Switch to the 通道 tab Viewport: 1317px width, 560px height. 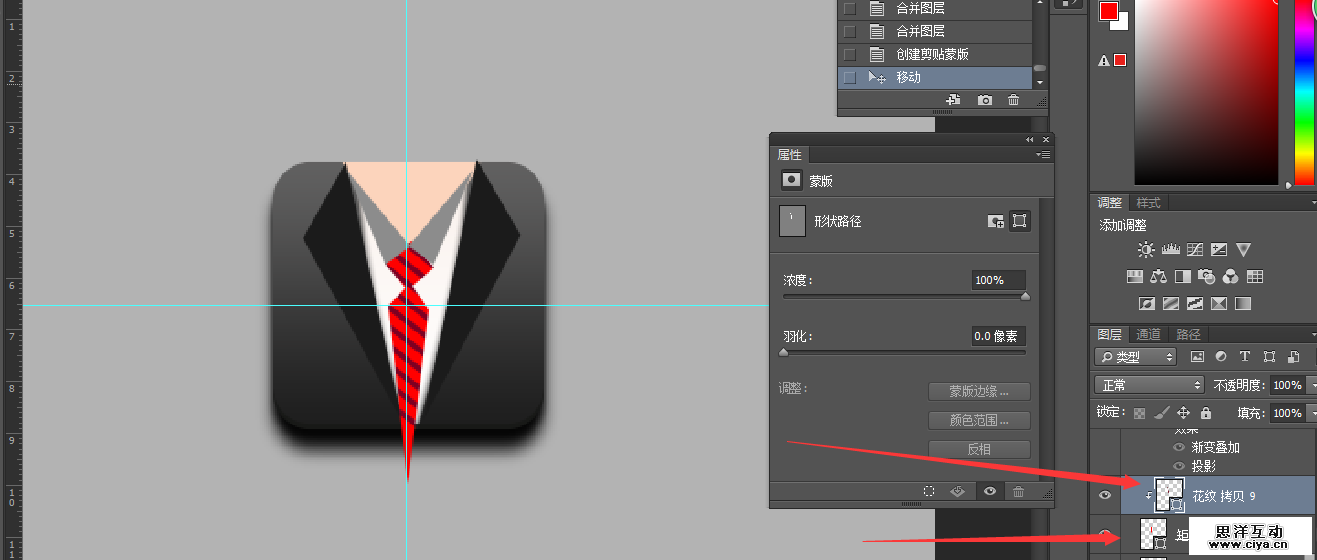coord(1148,335)
